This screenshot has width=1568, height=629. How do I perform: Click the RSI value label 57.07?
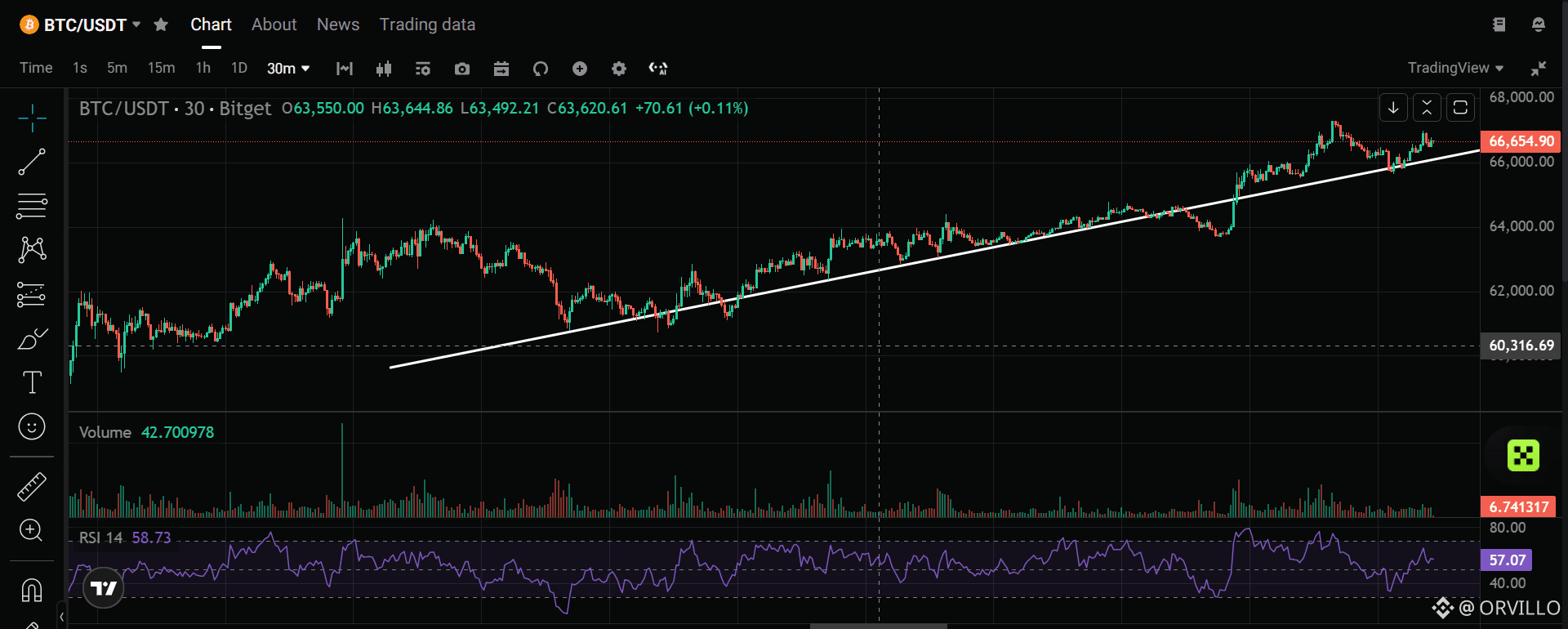click(1507, 560)
